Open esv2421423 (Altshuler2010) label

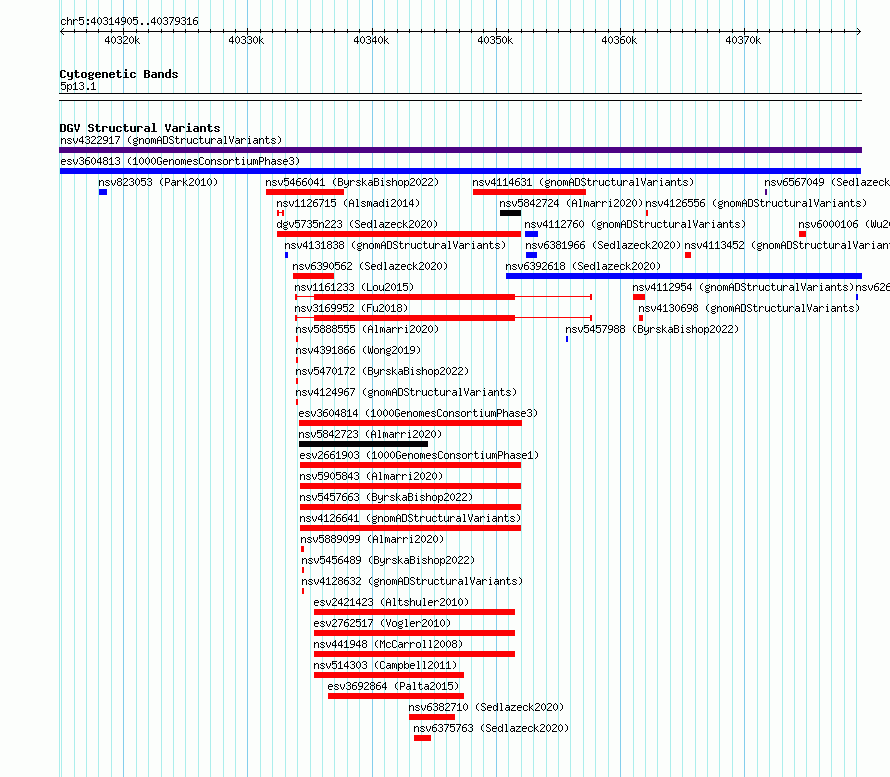coord(391,602)
